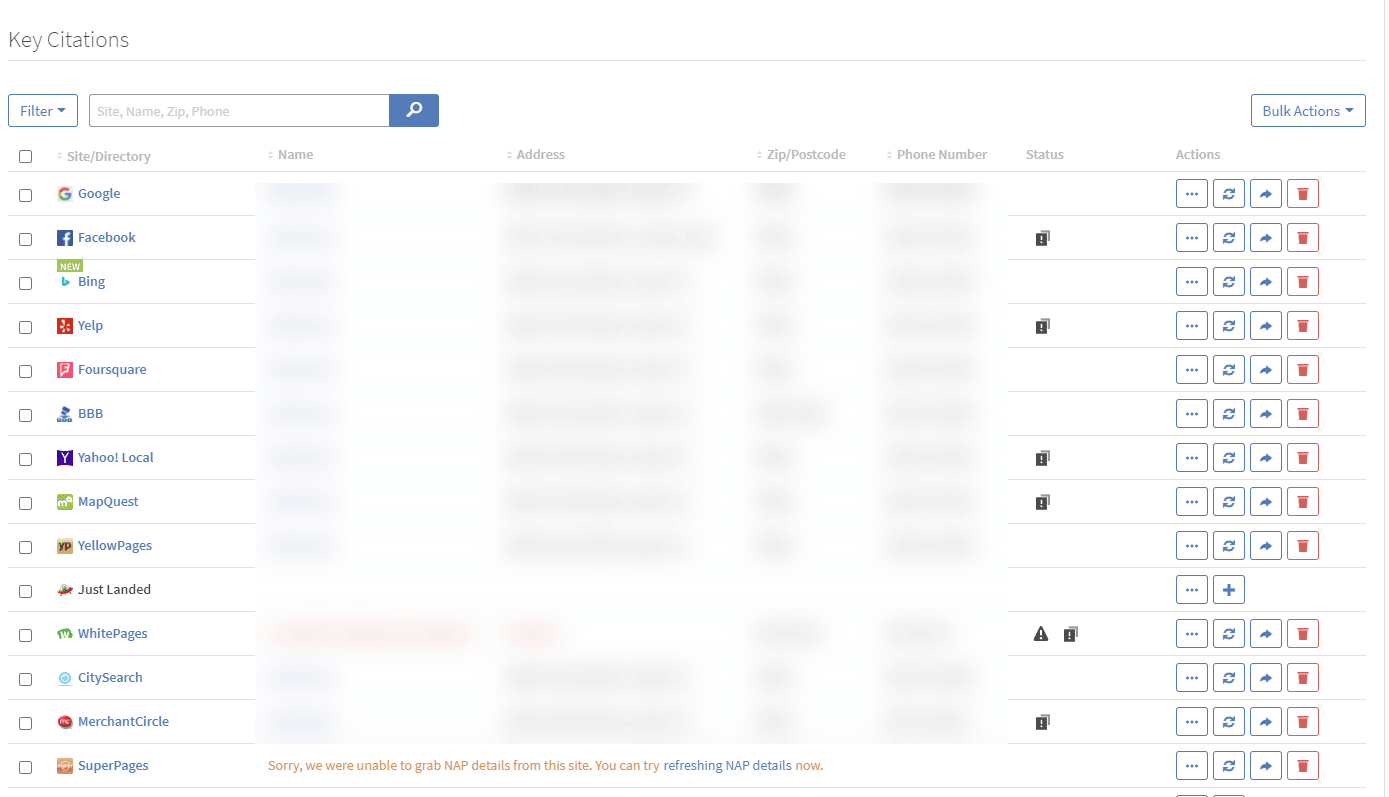Click the warning triangle in WhitePages row
This screenshot has width=1389, height=797.
point(1041,634)
